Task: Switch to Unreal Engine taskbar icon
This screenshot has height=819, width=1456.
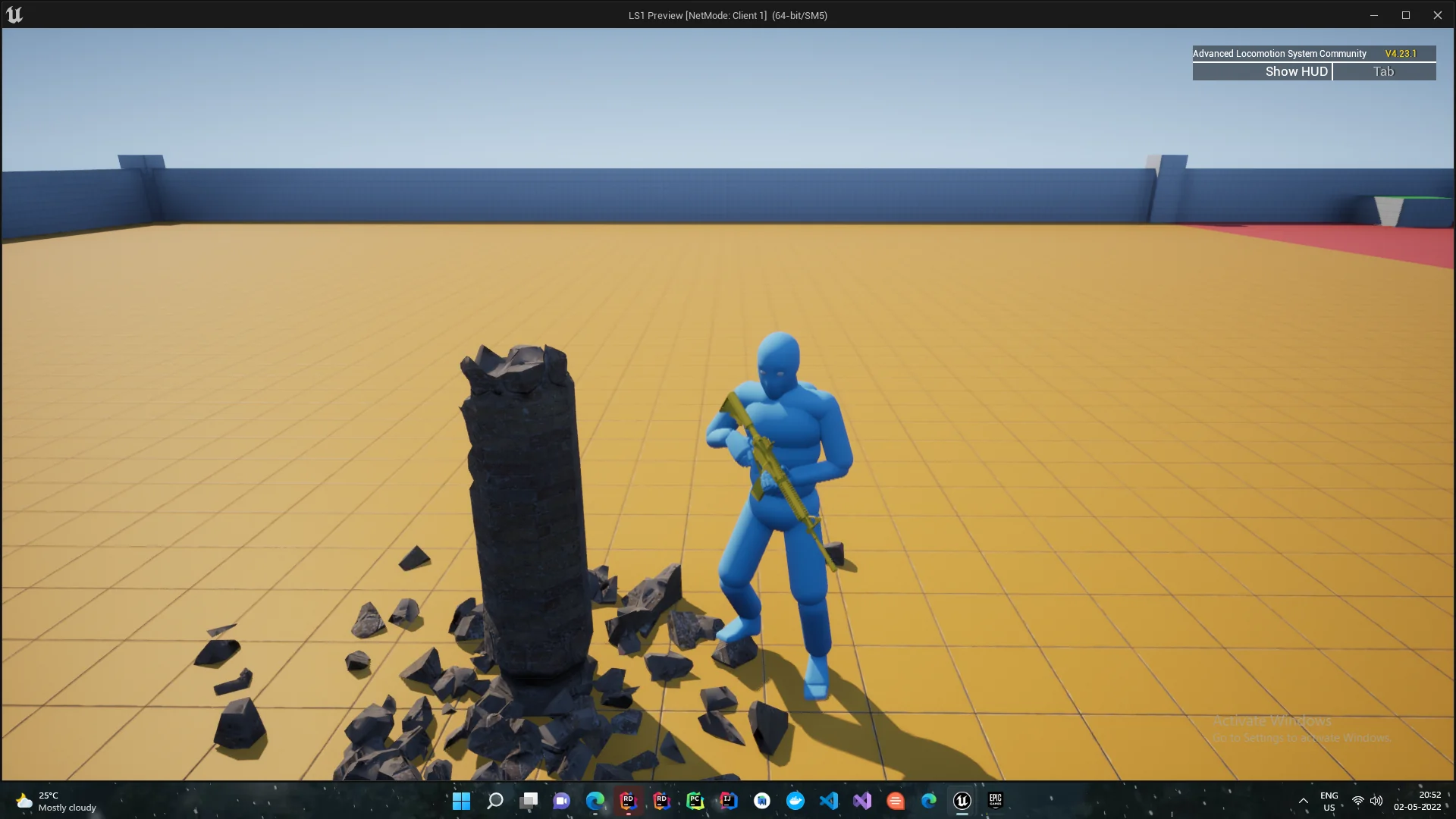Action: [962, 801]
